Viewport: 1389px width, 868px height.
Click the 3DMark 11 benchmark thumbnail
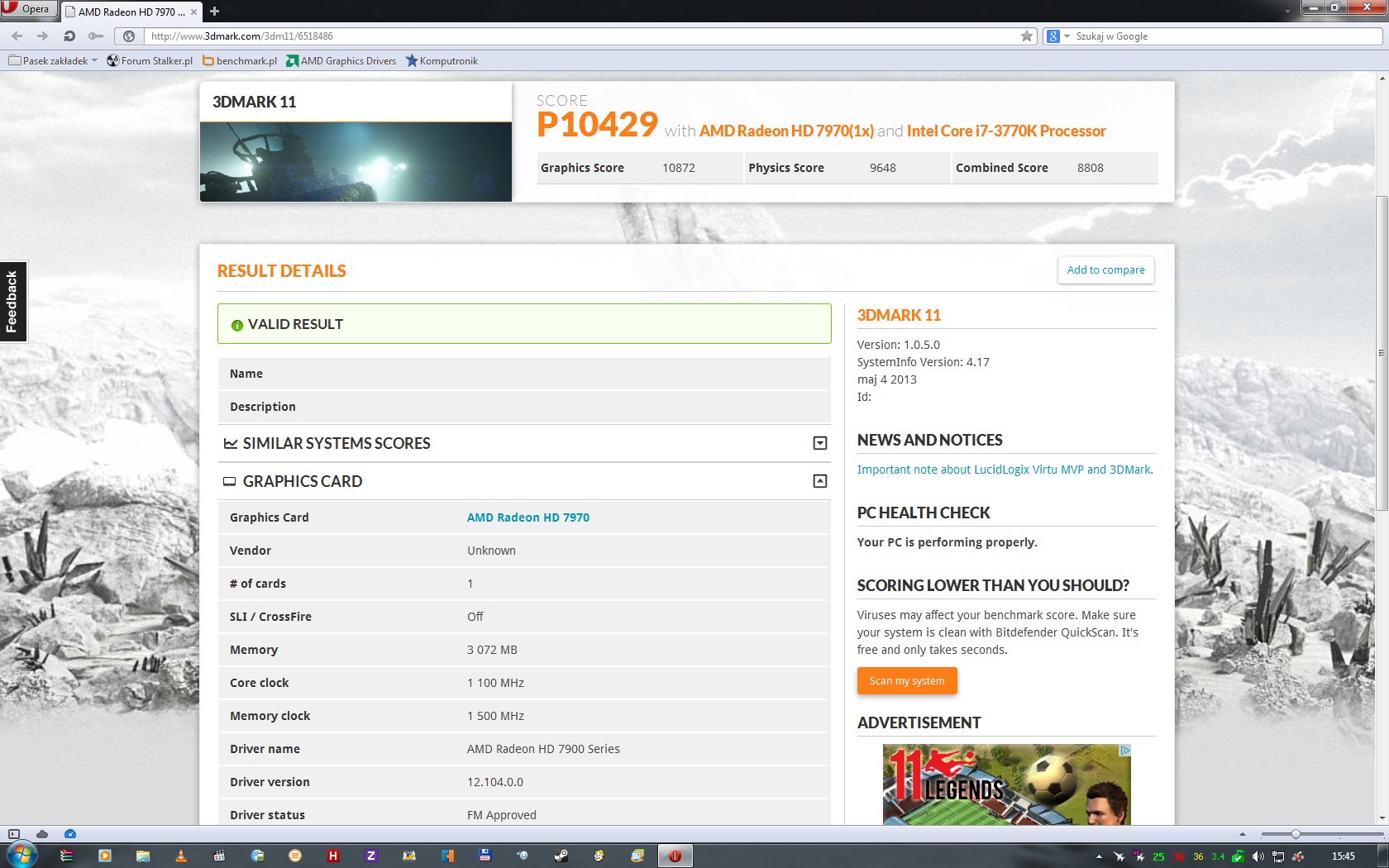[x=356, y=162]
